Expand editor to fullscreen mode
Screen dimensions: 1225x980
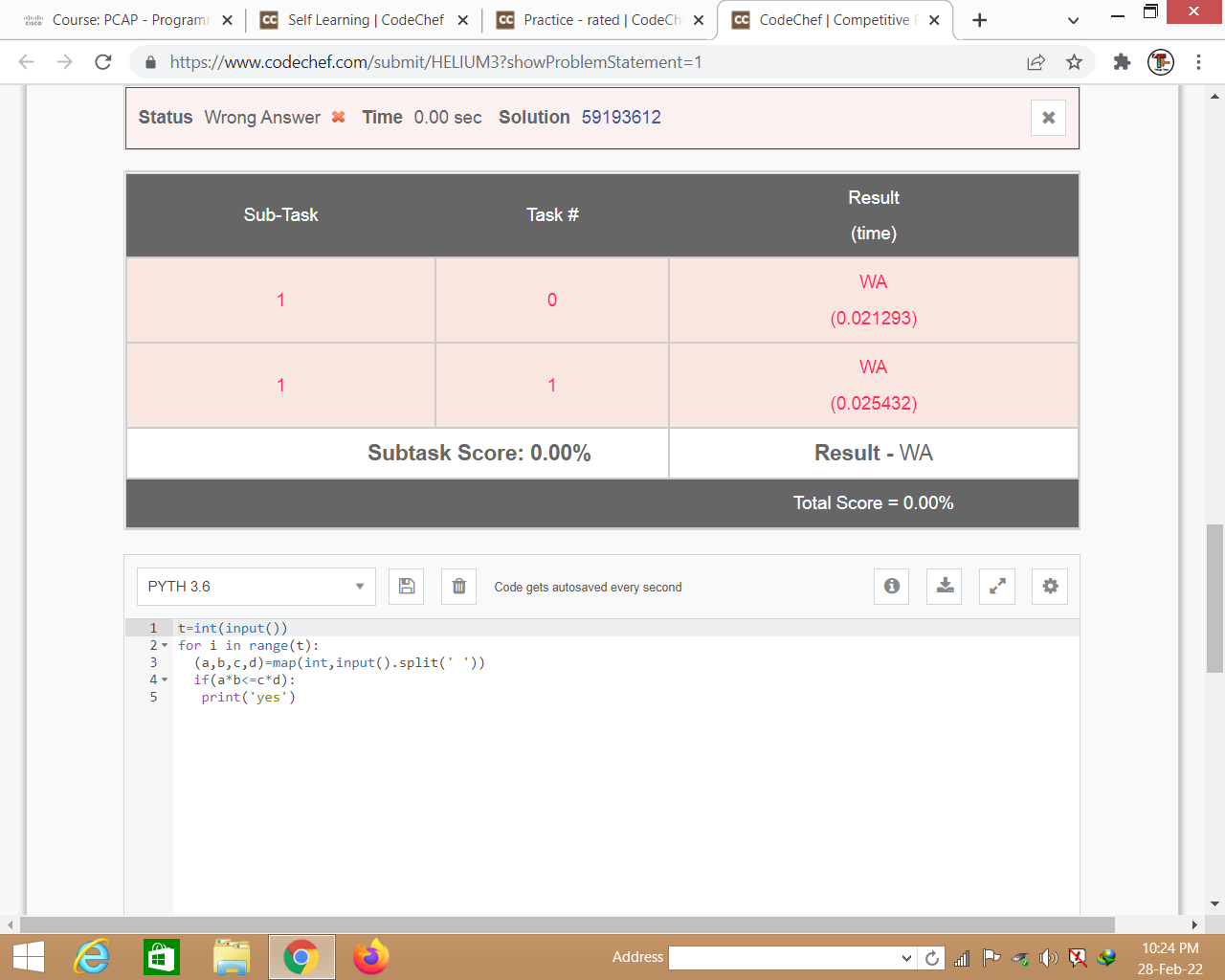pyautogui.click(x=996, y=586)
